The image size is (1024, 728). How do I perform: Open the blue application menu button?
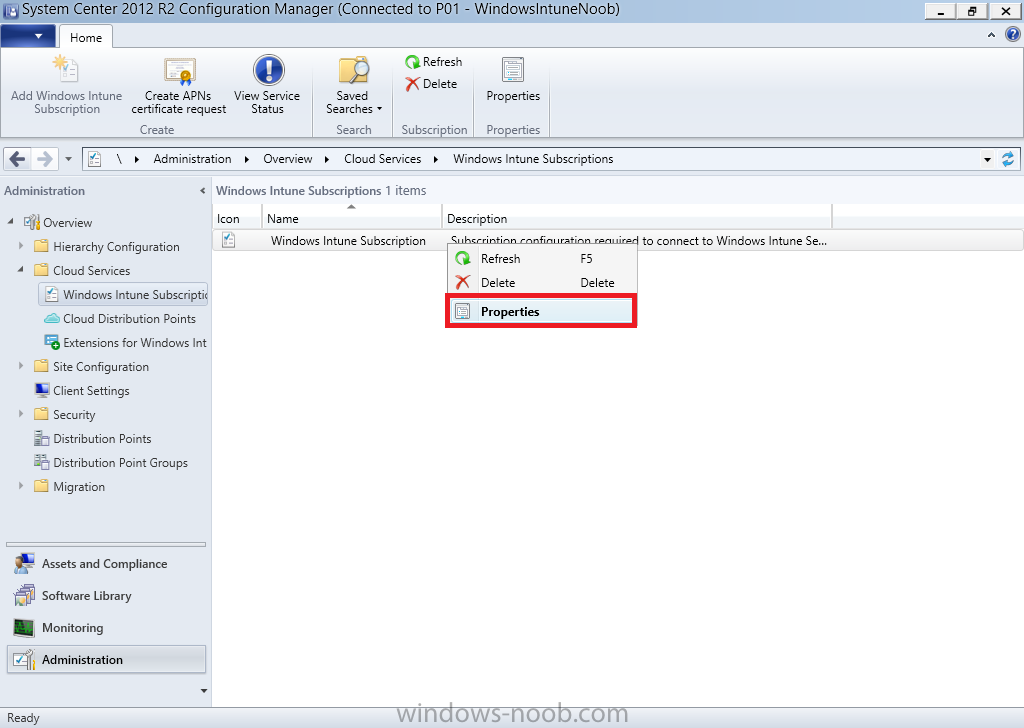tap(28, 36)
